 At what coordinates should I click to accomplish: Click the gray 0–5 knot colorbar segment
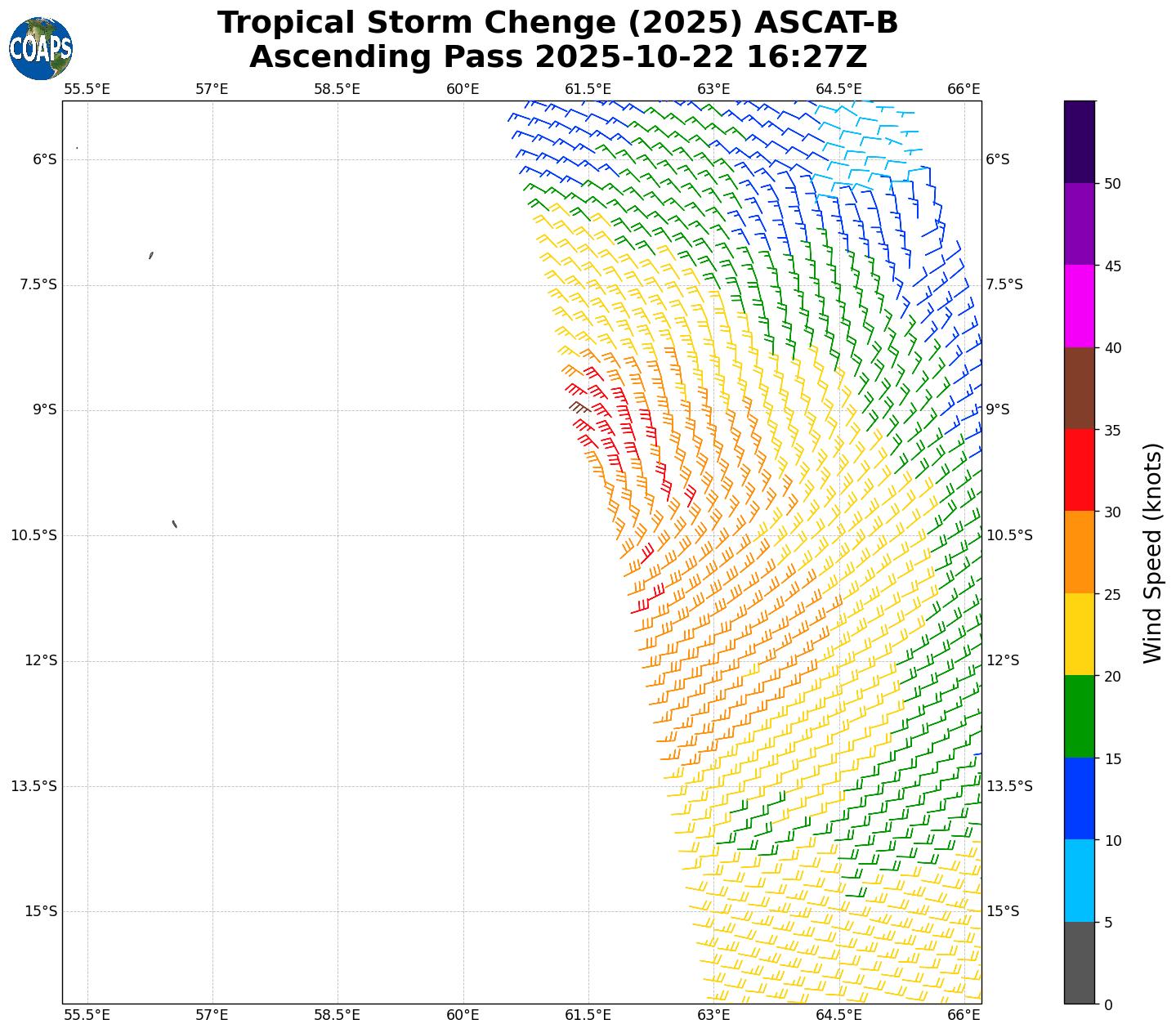click(1079, 962)
